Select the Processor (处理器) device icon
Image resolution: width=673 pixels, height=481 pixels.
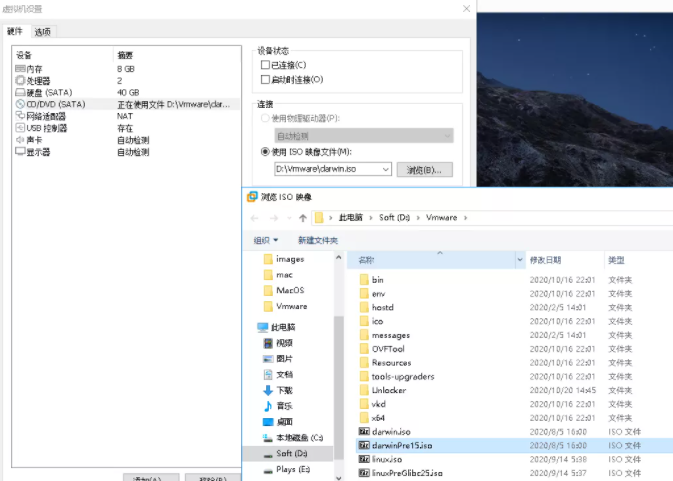20,80
